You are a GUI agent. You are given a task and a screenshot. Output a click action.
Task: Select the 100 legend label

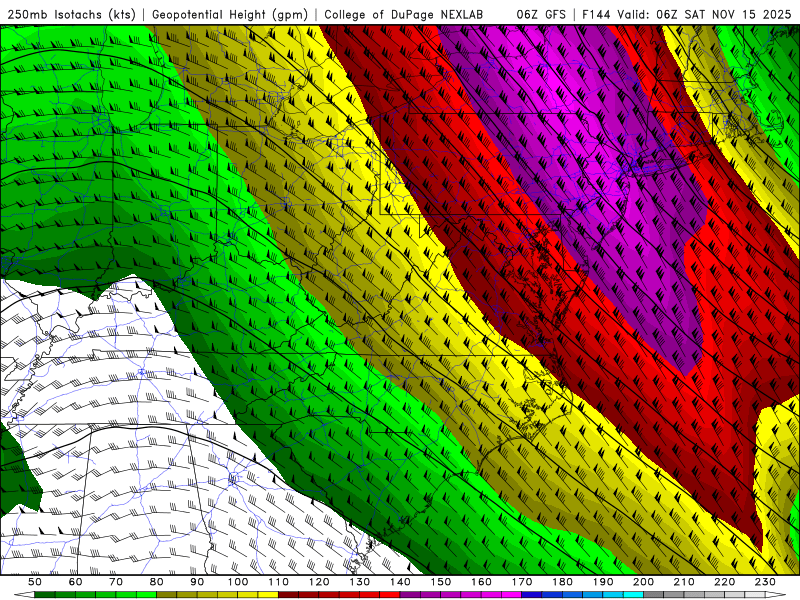[x=238, y=582]
